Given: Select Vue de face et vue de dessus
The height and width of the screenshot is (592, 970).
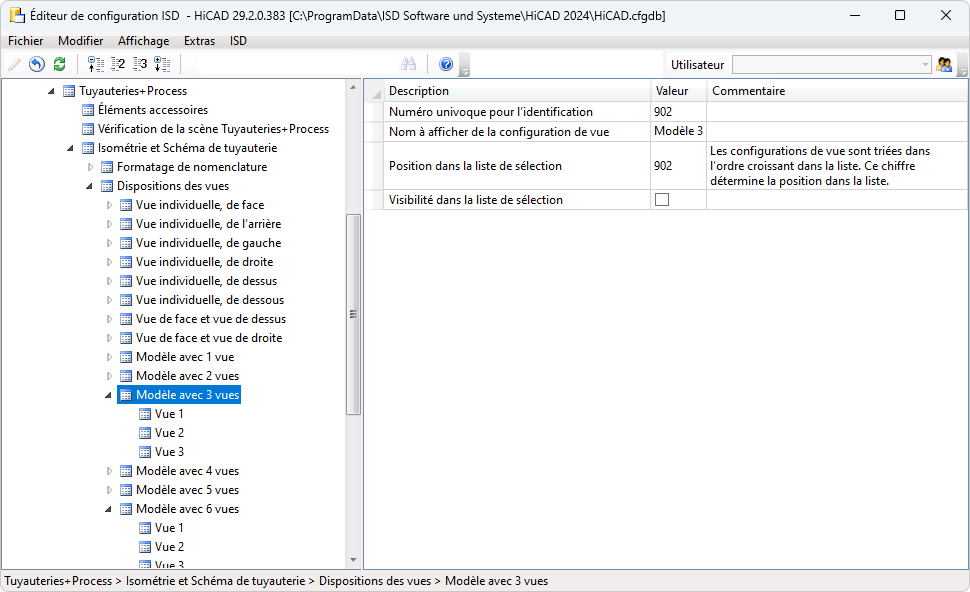Looking at the screenshot, I should pos(211,319).
